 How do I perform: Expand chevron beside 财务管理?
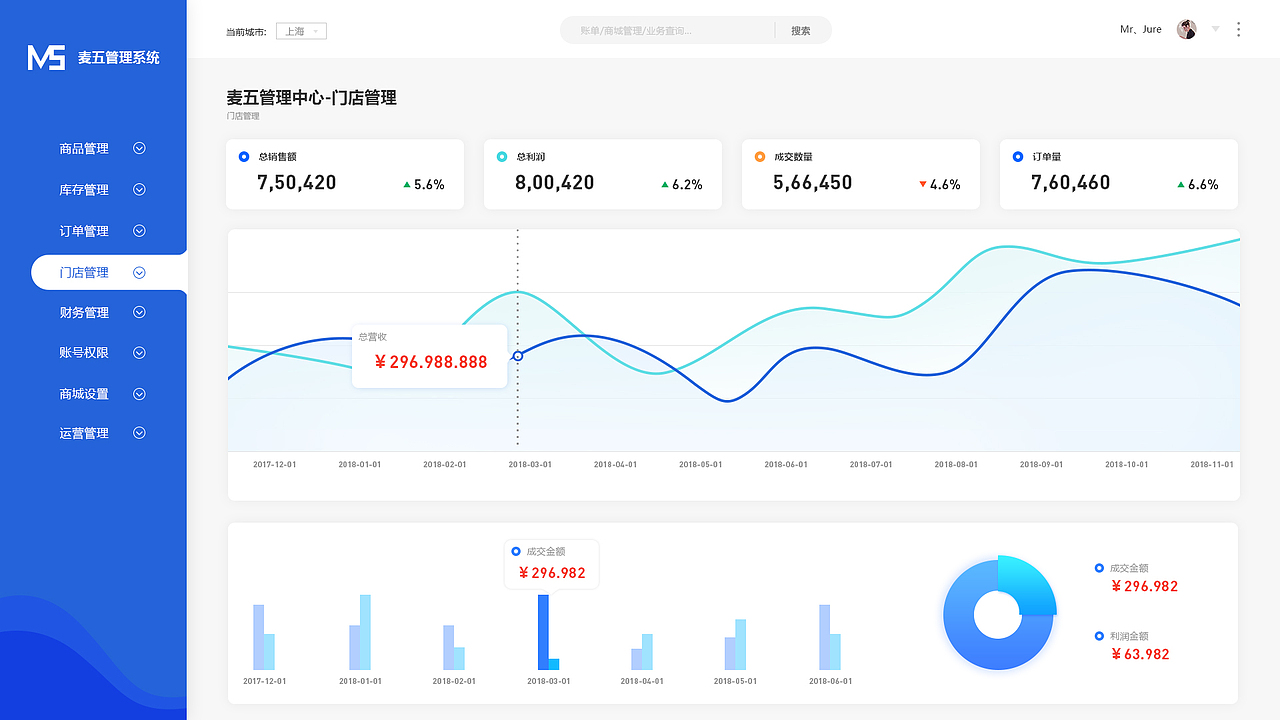[x=140, y=312]
